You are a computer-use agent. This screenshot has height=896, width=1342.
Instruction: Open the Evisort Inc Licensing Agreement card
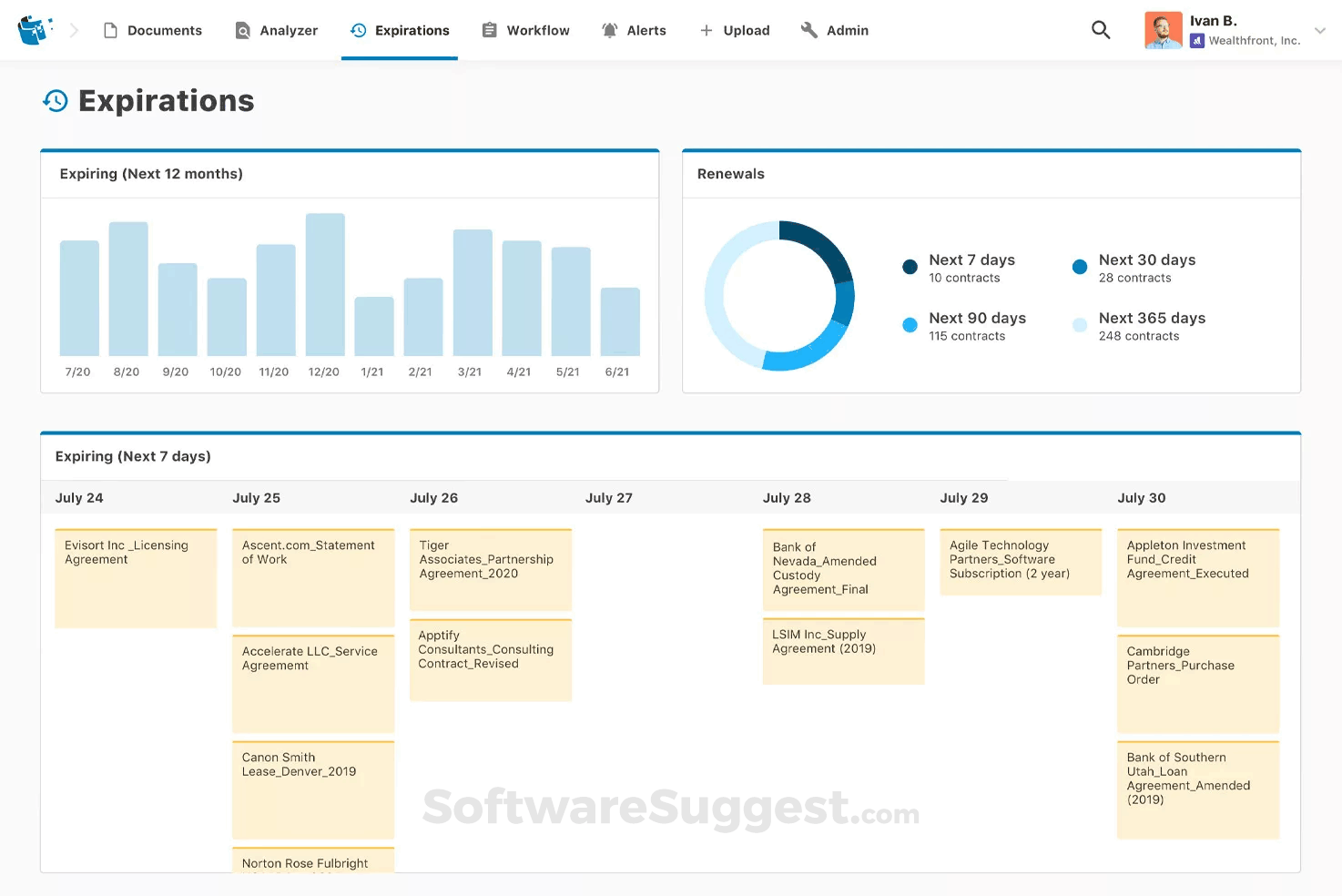135,576
